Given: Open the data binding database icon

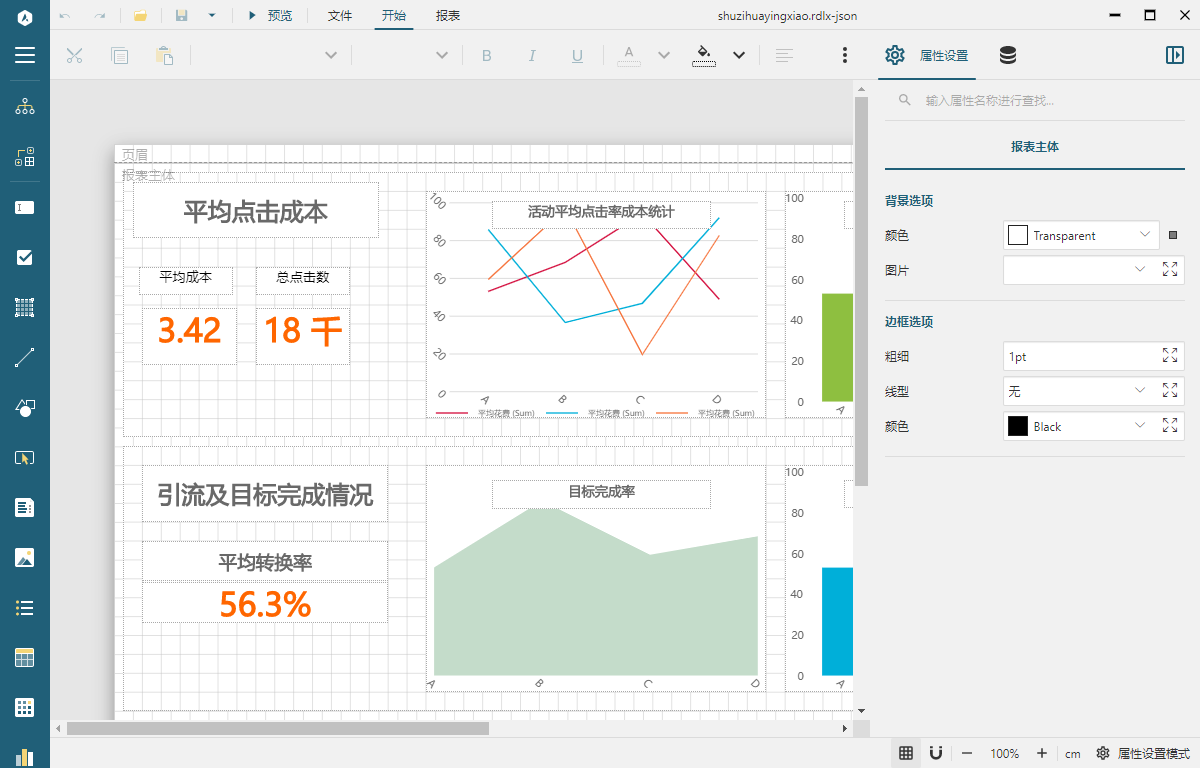Looking at the screenshot, I should click(x=1008, y=56).
